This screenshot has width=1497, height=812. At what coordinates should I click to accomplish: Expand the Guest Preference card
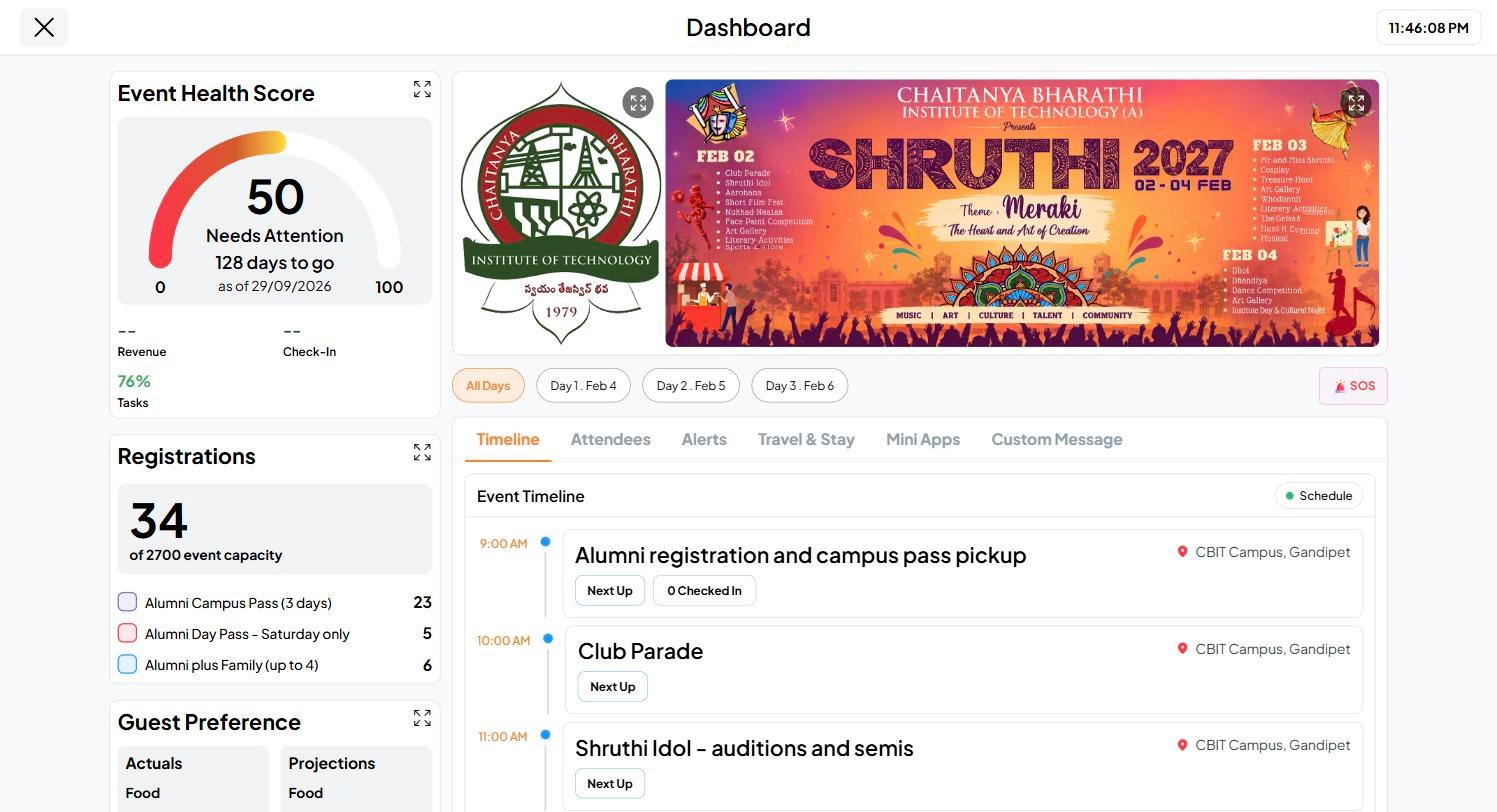point(422,719)
